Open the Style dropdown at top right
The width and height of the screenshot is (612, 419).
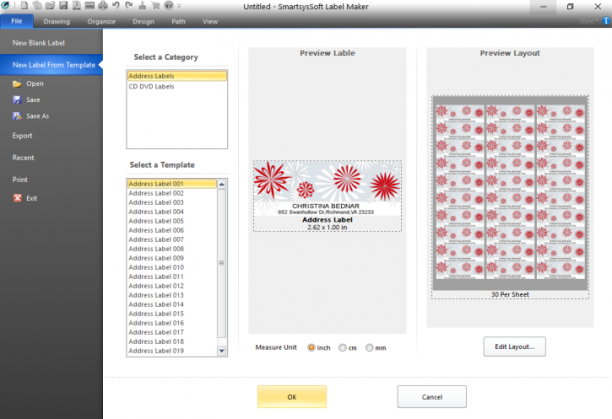pos(588,21)
